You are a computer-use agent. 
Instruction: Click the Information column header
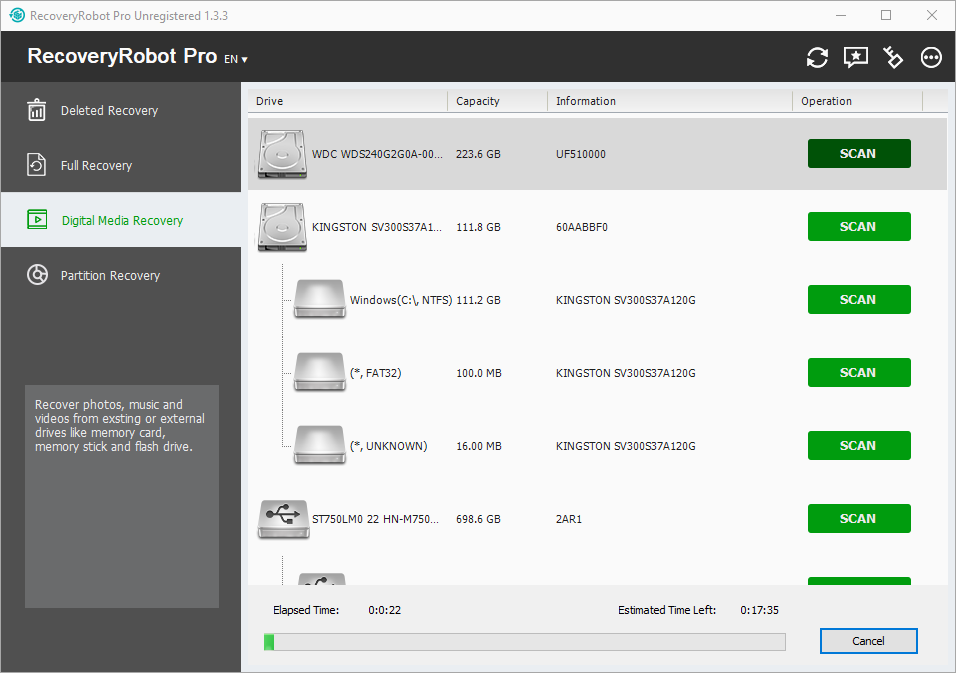(x=670, y=101)
